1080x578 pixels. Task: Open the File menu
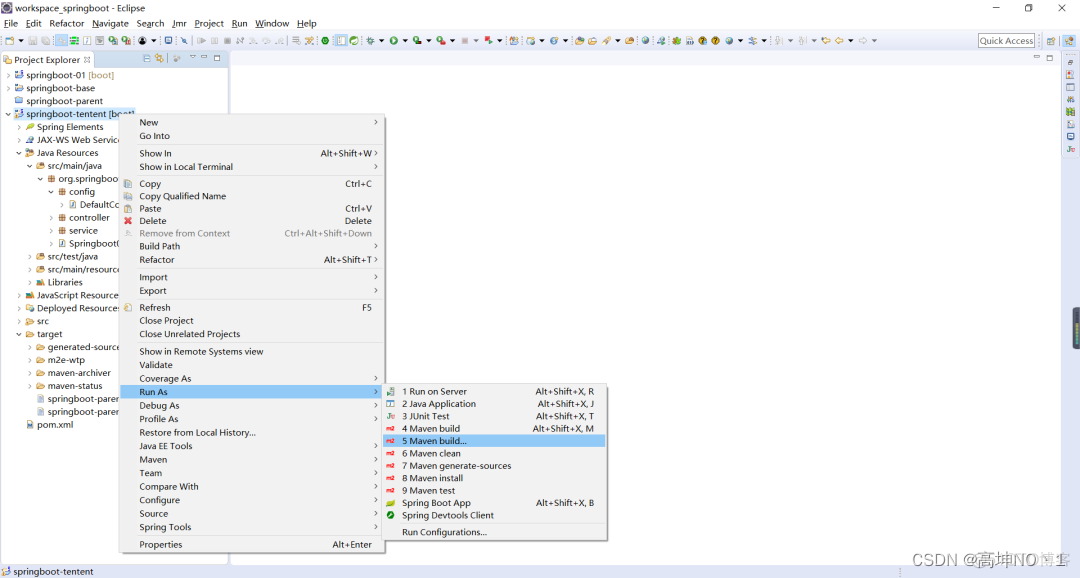10,23
